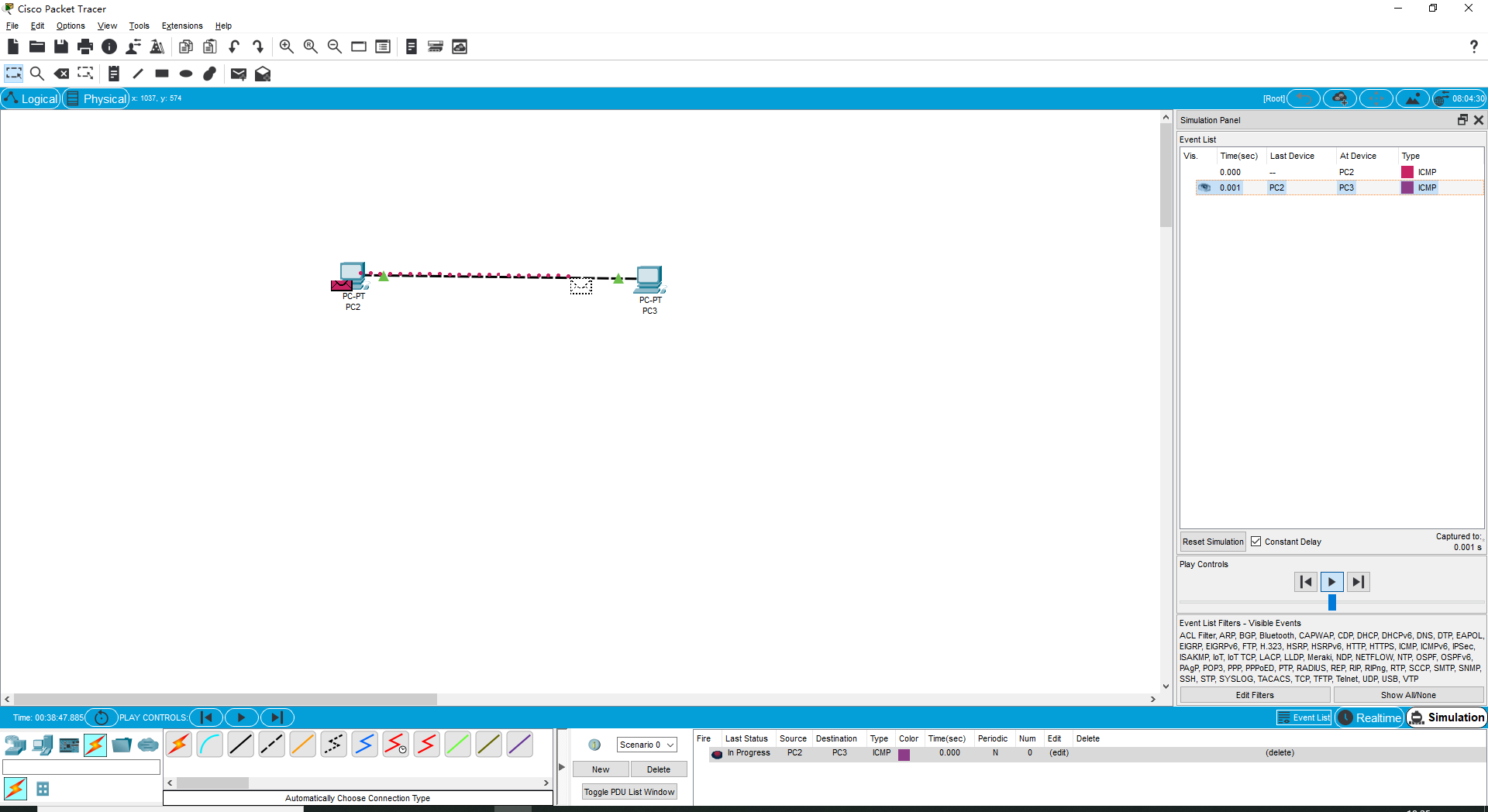Image resolution: width=1488 pixels, height=812 pixels.
Task: Create a New scenario
Action: pyautogui.click(x=601, y=769)
